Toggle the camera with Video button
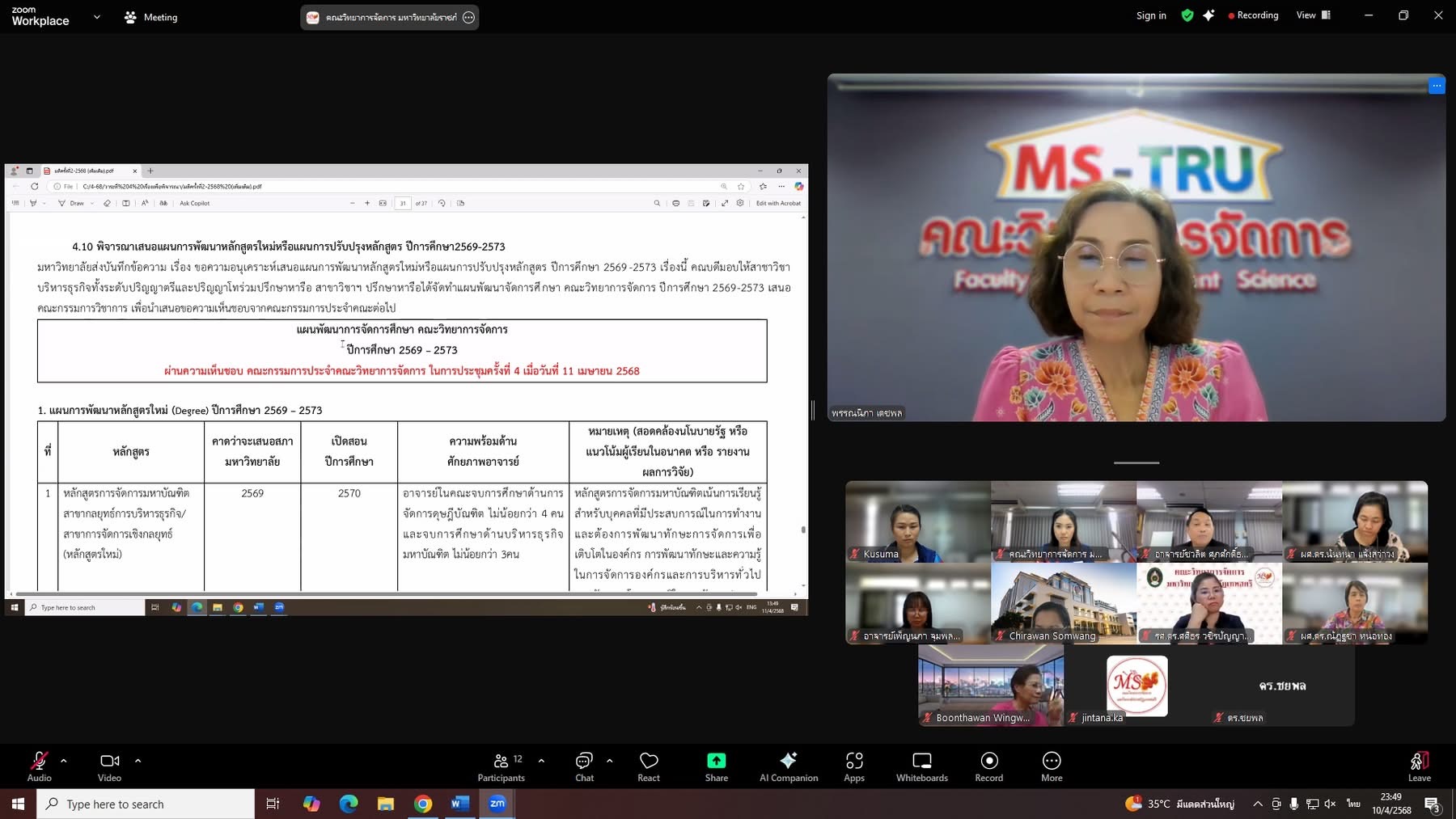Image resolution: width=1456 pixels, height=819 pixels. coord(109,766)
